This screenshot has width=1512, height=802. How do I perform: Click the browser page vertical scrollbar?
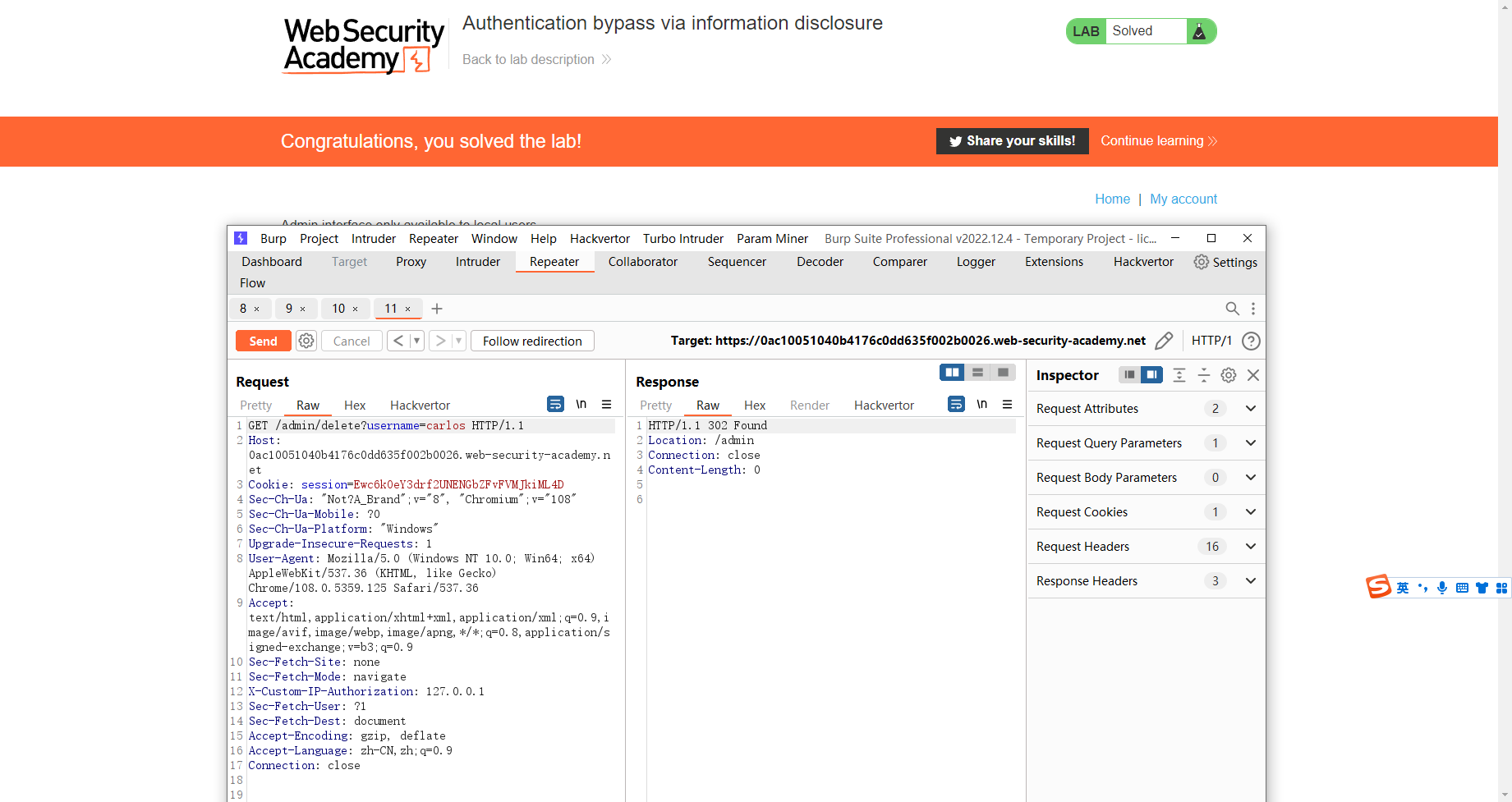pos(1505,401)
